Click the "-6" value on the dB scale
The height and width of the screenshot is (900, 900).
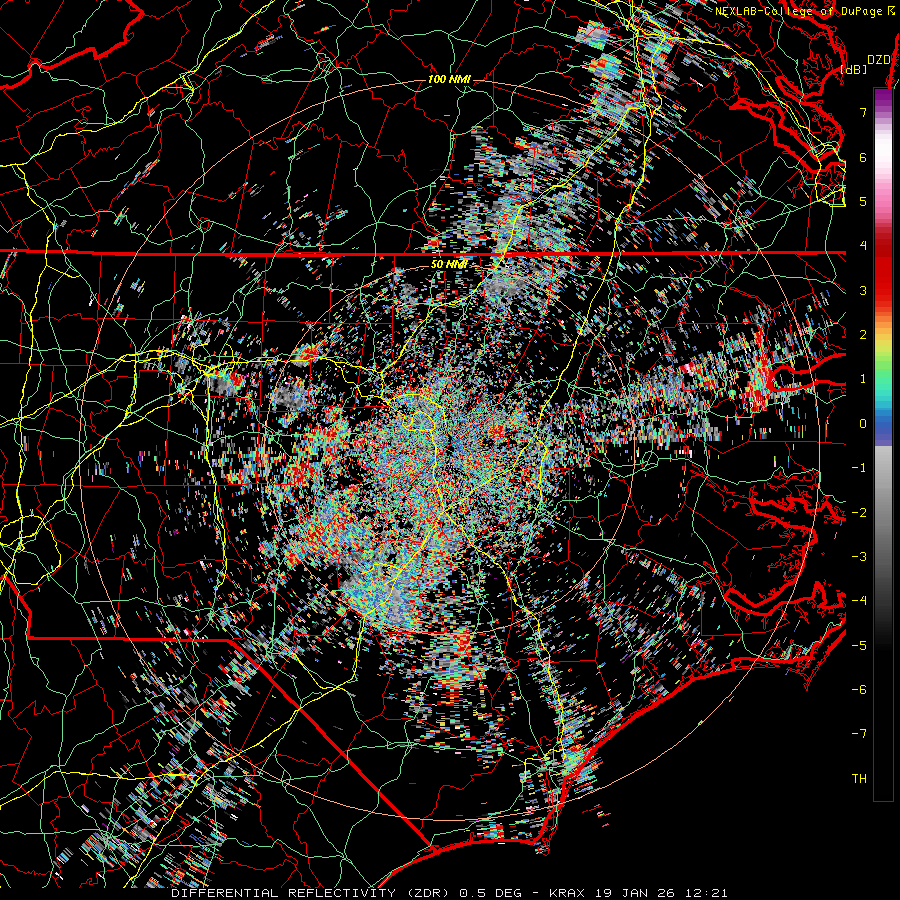click(859, 690)
